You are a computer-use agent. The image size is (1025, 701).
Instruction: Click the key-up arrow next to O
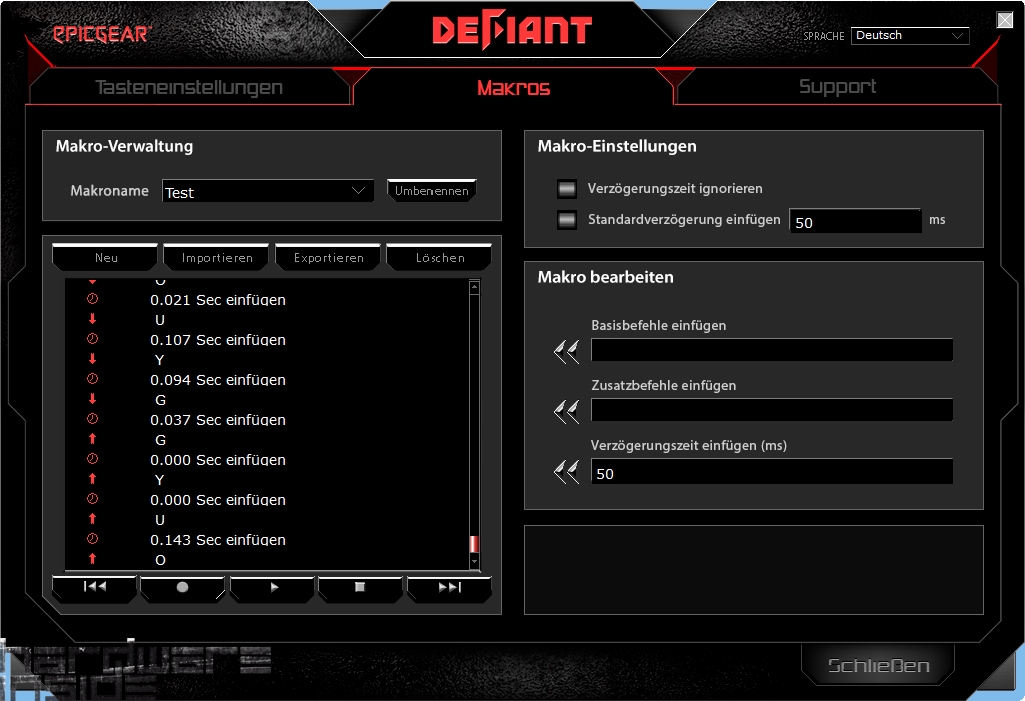92,558
